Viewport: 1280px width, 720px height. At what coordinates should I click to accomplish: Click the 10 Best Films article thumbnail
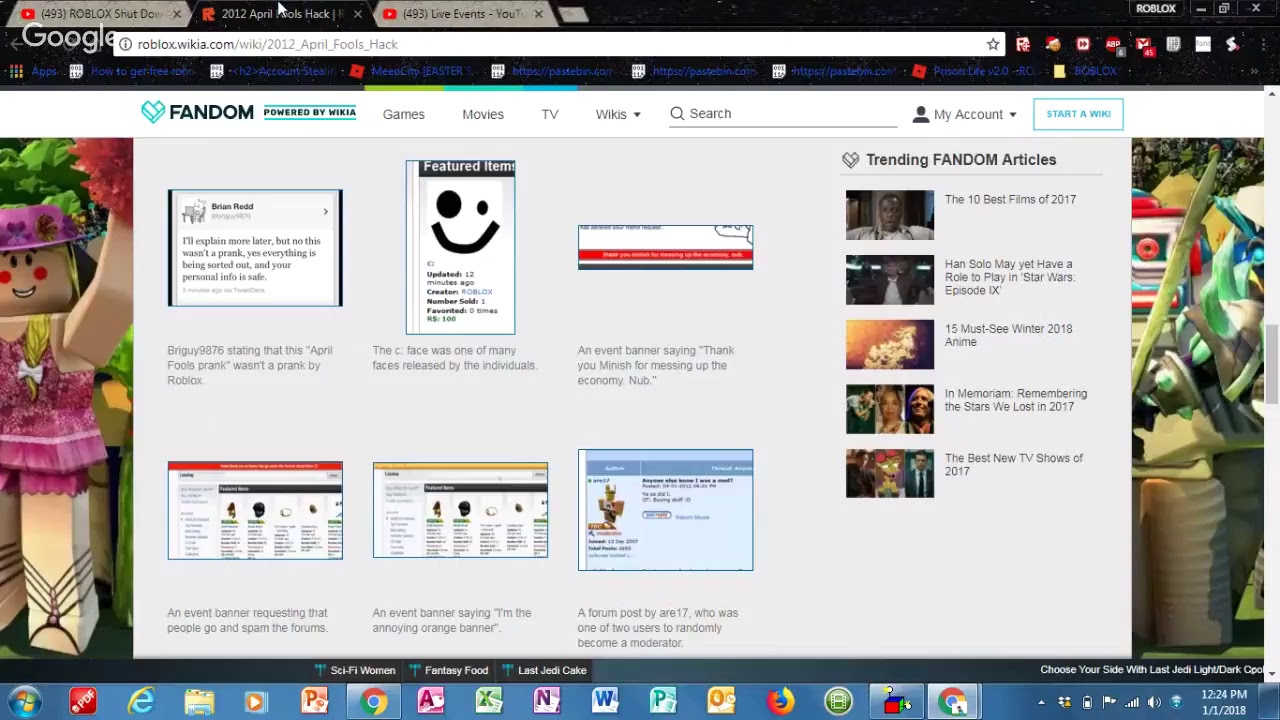(x=890, y=215)
